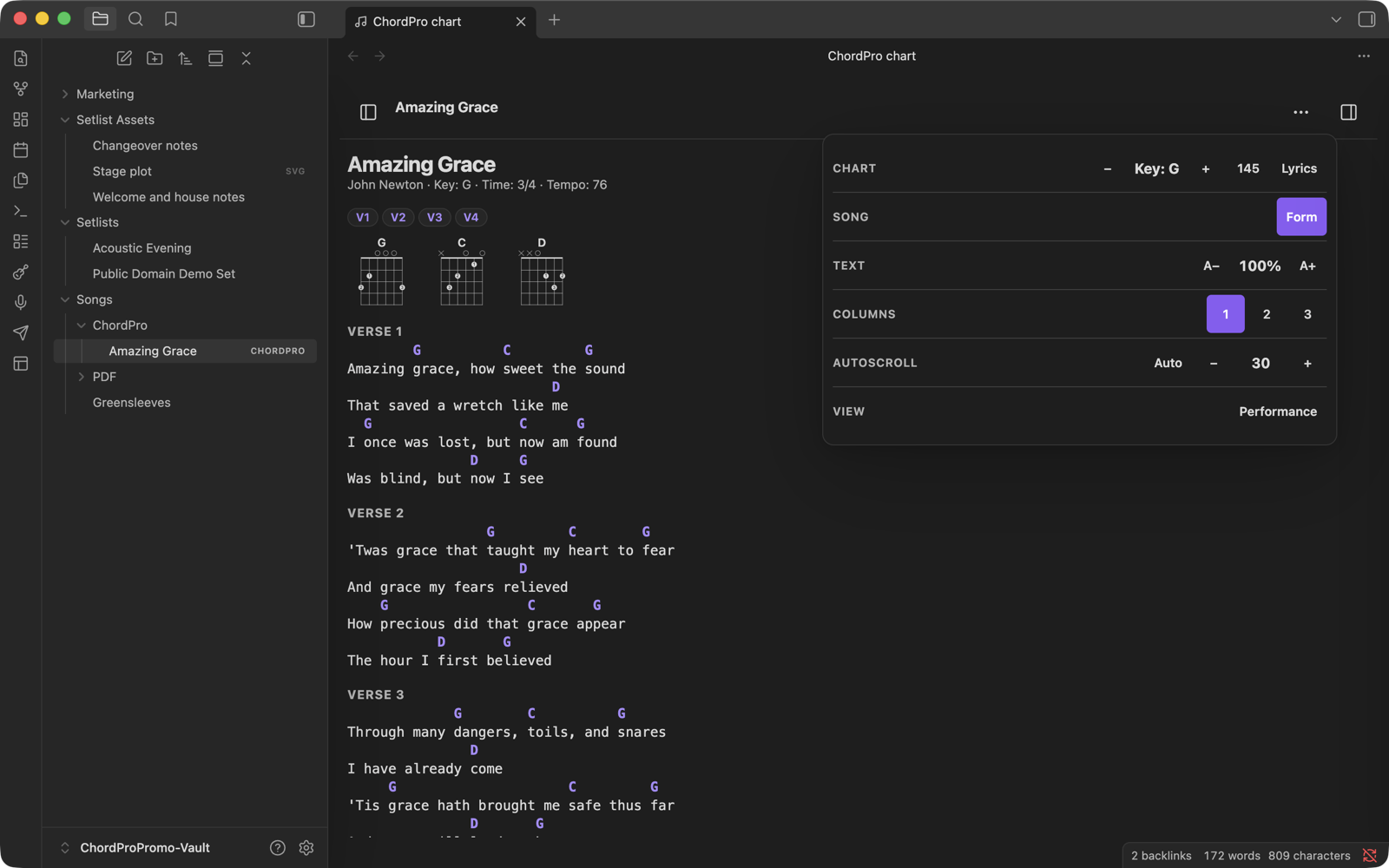
Task: Close the ChordPro chart tab
Action: (521, 22)
